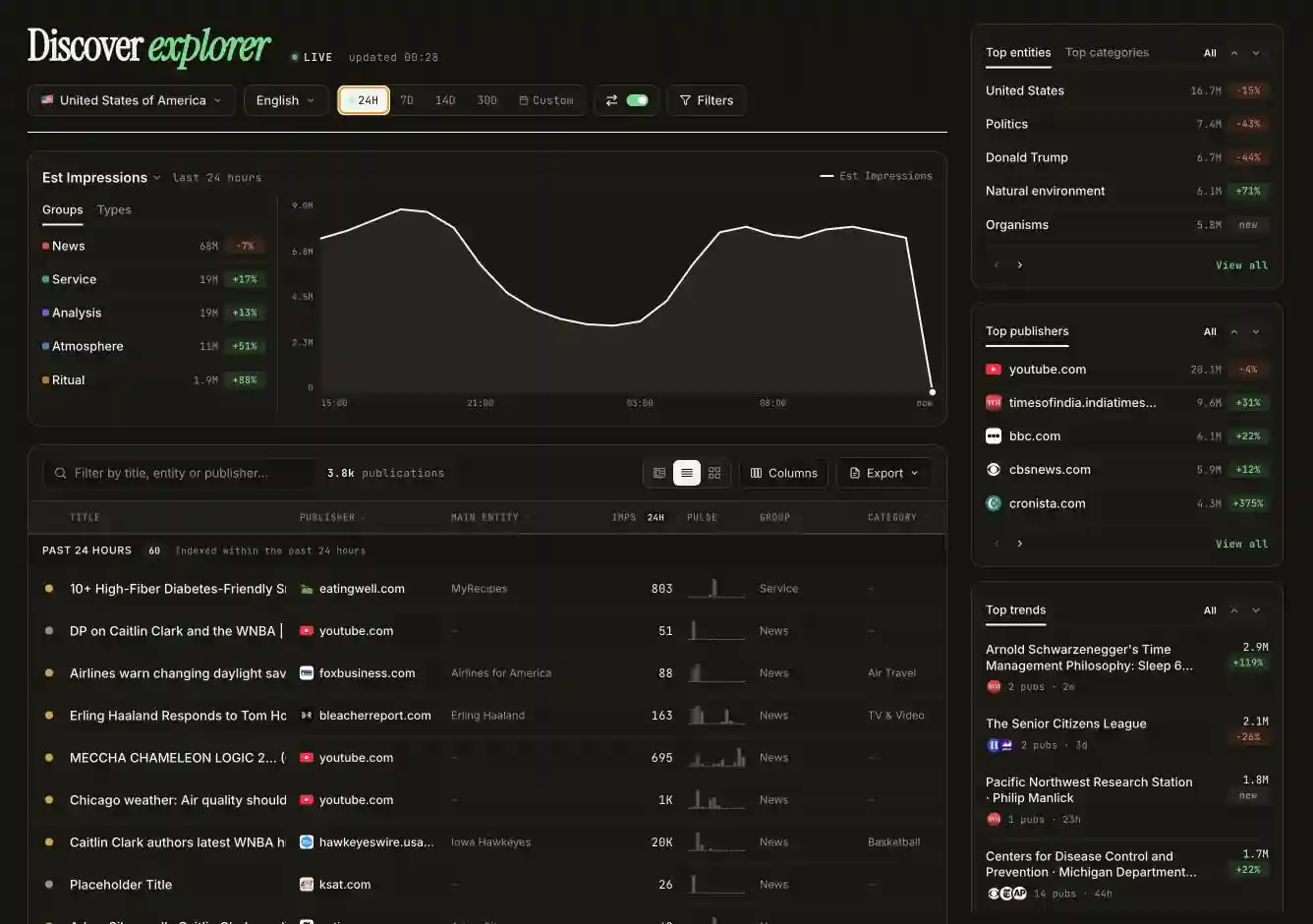Go to previous page of Top entities
Screen dimensions: 1313x924
tap(997, 265)
